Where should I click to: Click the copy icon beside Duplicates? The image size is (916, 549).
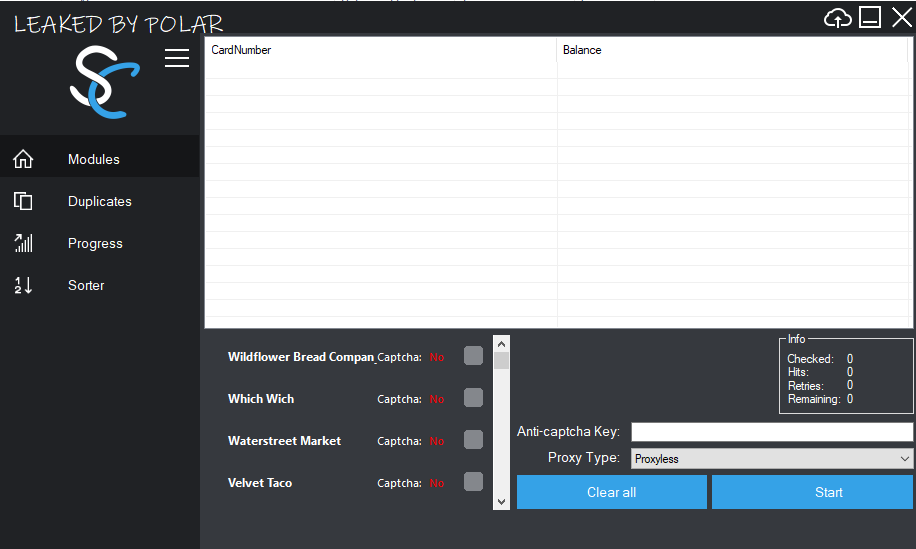[23, 201]
